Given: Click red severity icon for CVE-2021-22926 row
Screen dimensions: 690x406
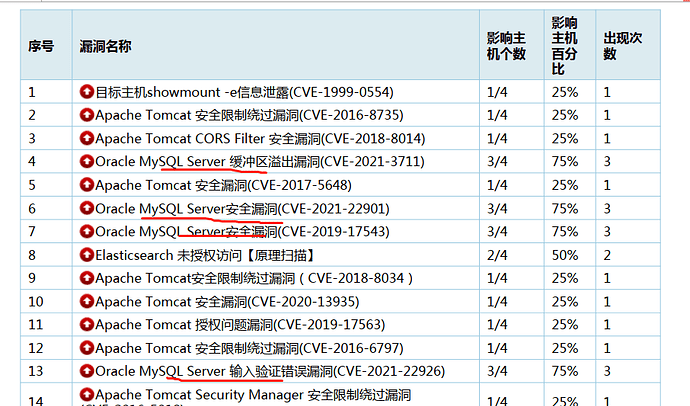Looking at the screenshot, I should 87,371.
